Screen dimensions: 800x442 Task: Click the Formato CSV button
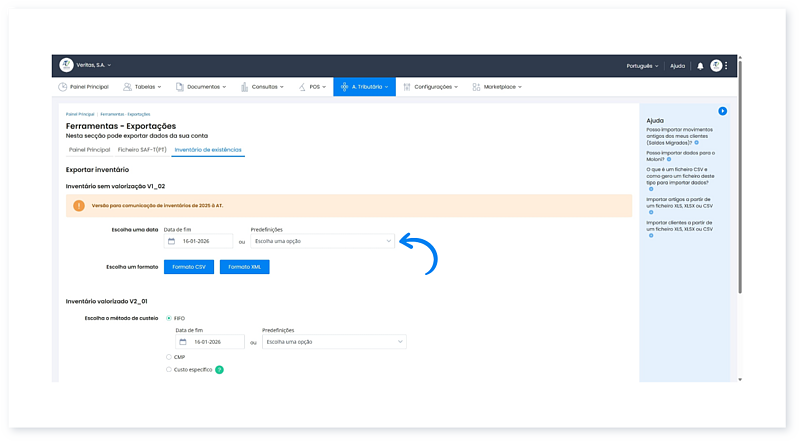point(189,267)
